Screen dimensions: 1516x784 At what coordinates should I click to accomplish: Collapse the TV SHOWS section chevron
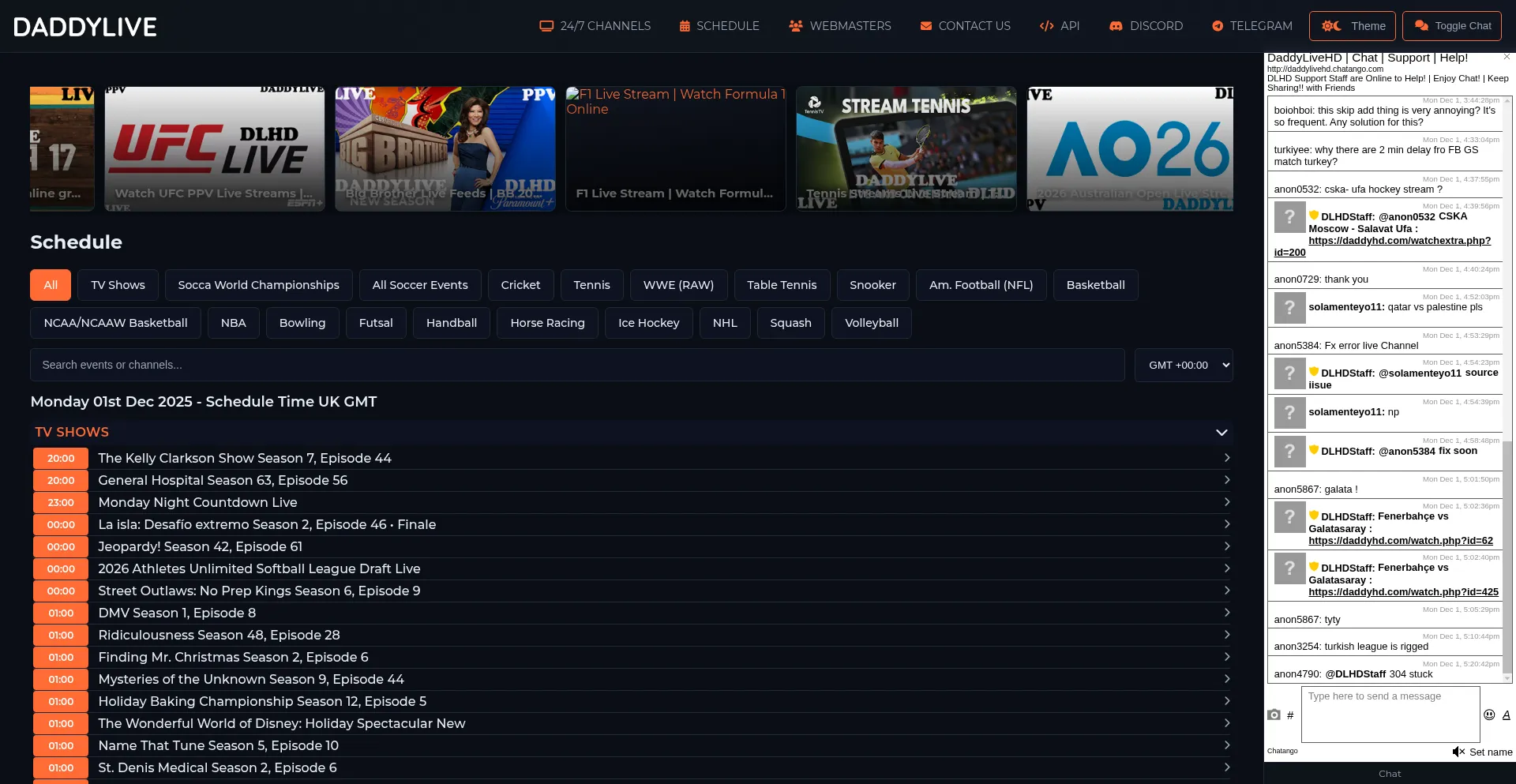1221,432
